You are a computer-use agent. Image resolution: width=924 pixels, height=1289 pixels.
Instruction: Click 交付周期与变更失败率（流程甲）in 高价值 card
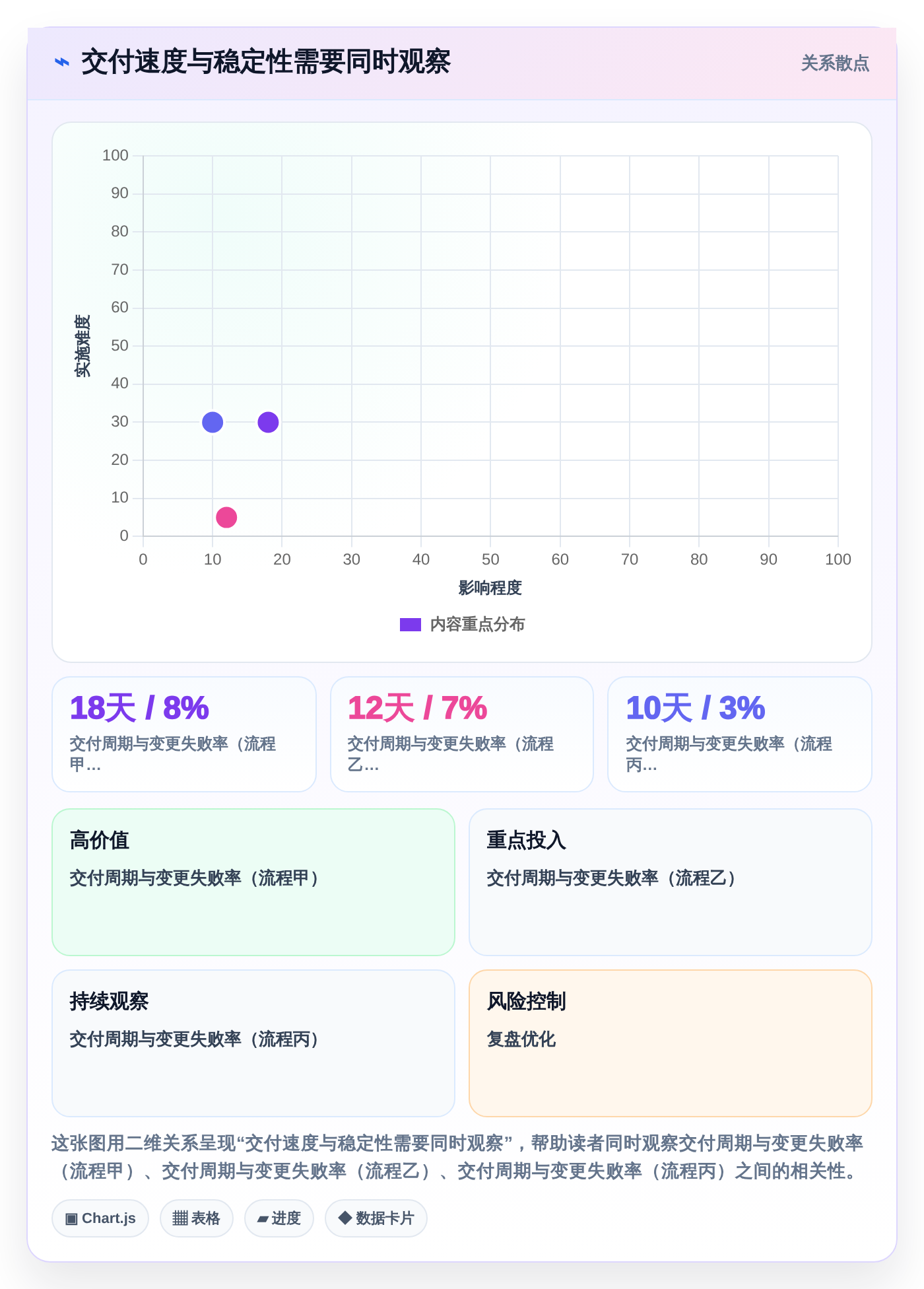pos(195,878)
